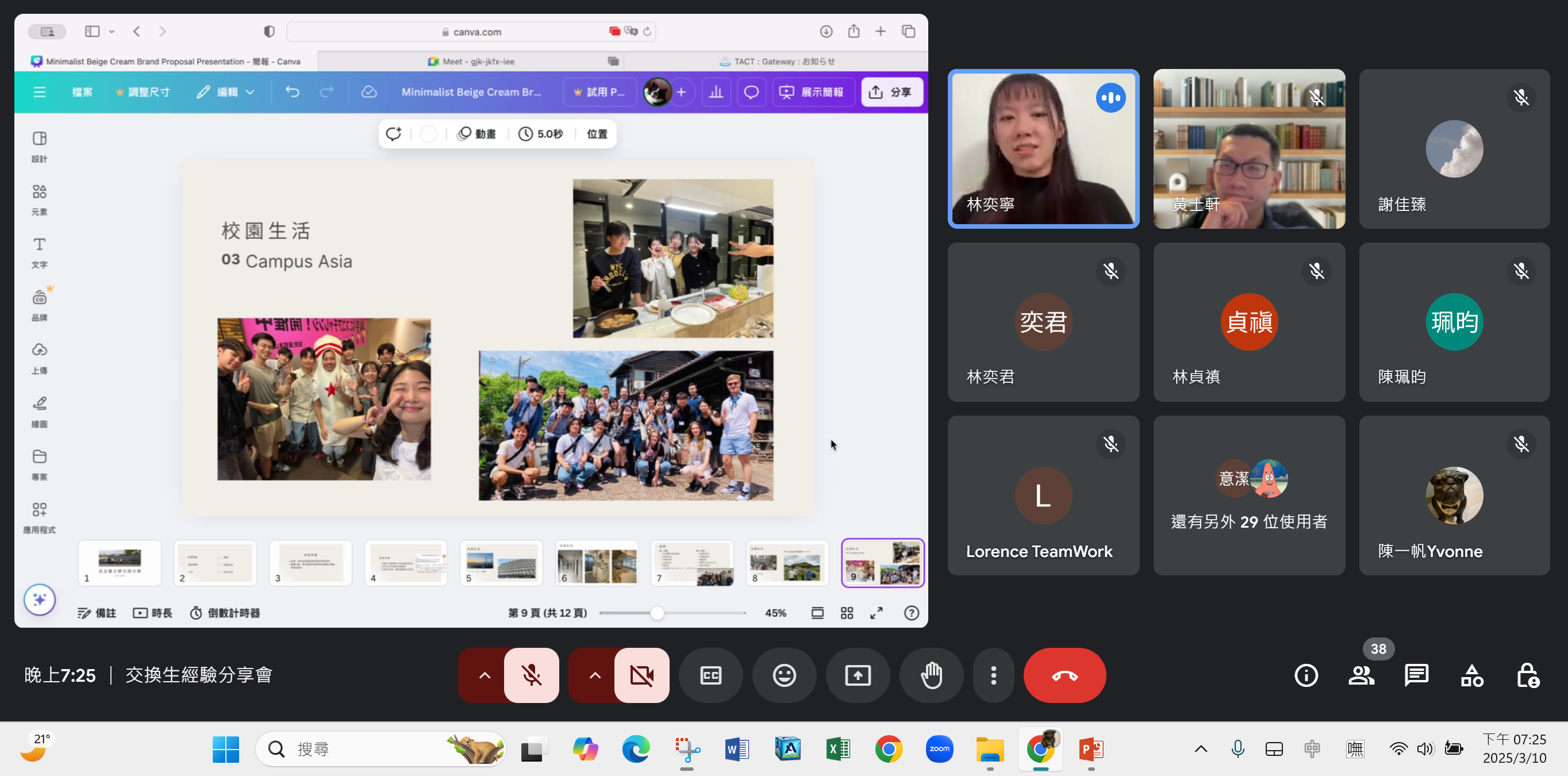Click the 分享 share button
The width and height of the screenshot is (1568, 776).
tap(891, 92)
